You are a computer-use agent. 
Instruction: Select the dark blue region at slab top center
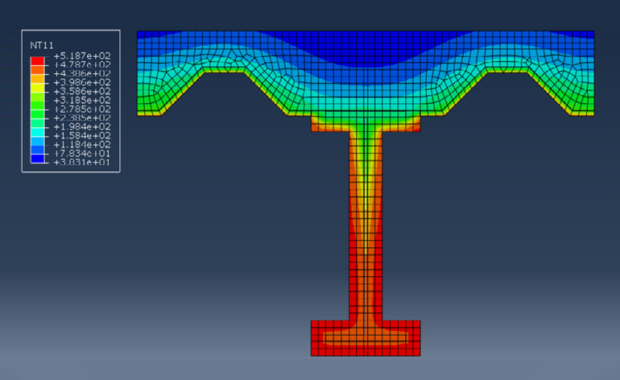click(366, 49)
